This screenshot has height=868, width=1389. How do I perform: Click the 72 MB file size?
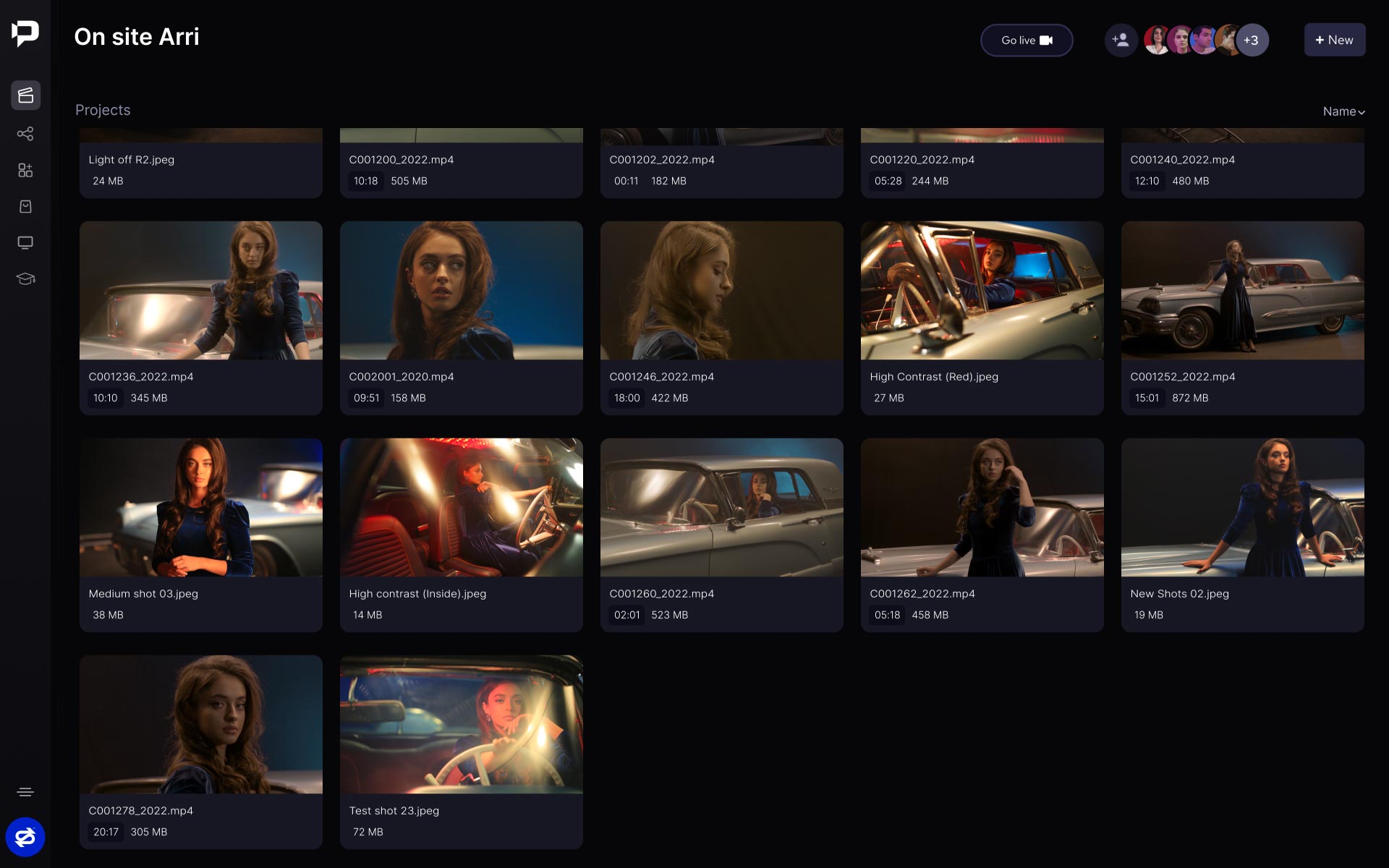click(368, 832)
